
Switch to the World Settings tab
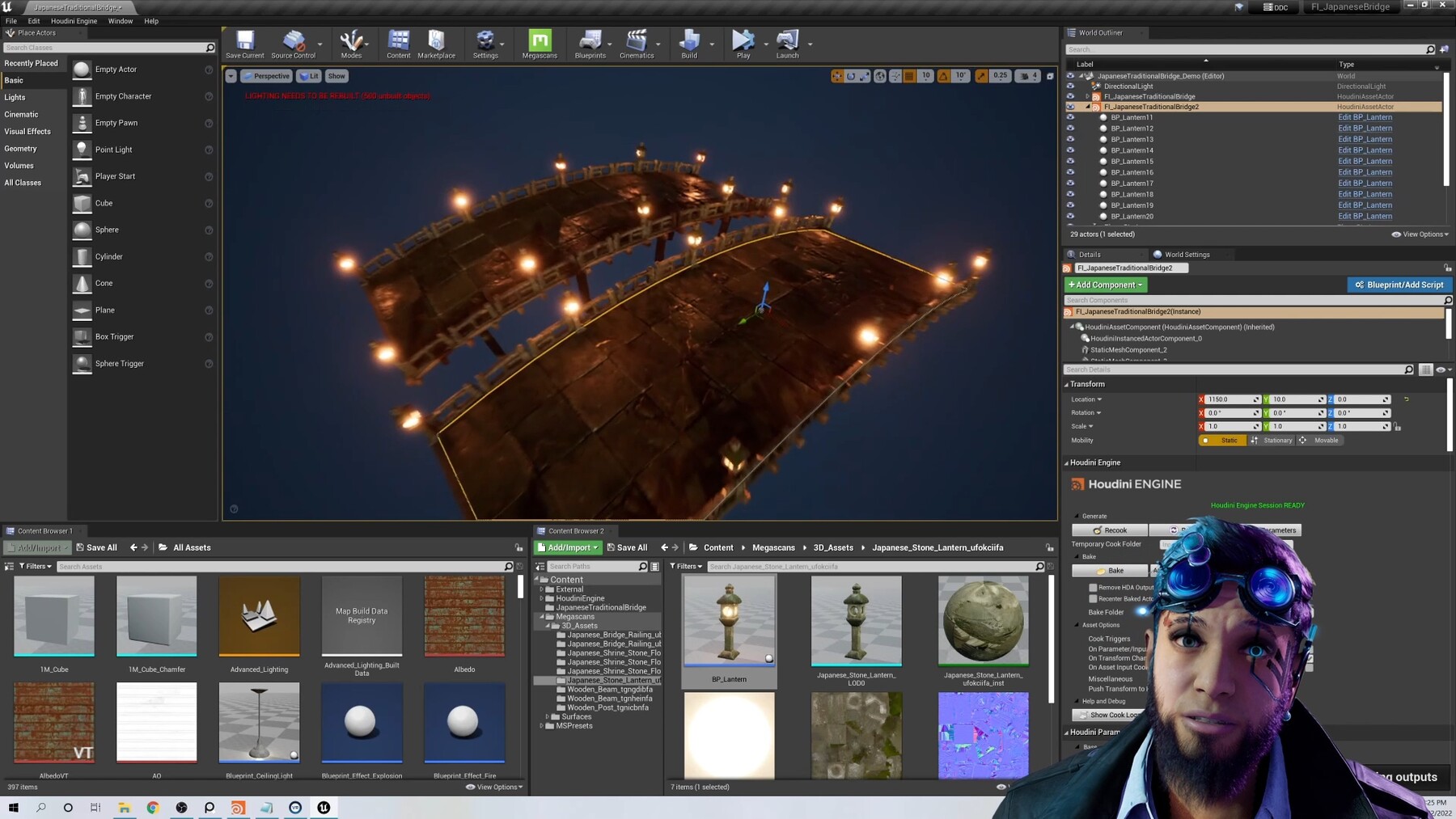pyautogui.click(x=1185, y=254)
